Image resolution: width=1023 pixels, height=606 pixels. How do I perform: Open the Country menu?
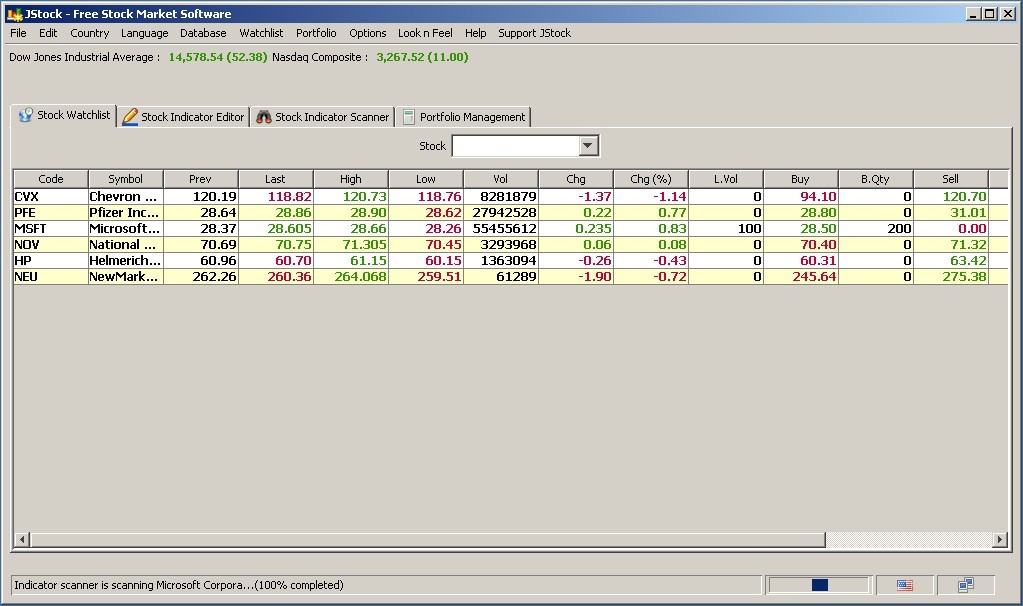(x=89, y=33)
